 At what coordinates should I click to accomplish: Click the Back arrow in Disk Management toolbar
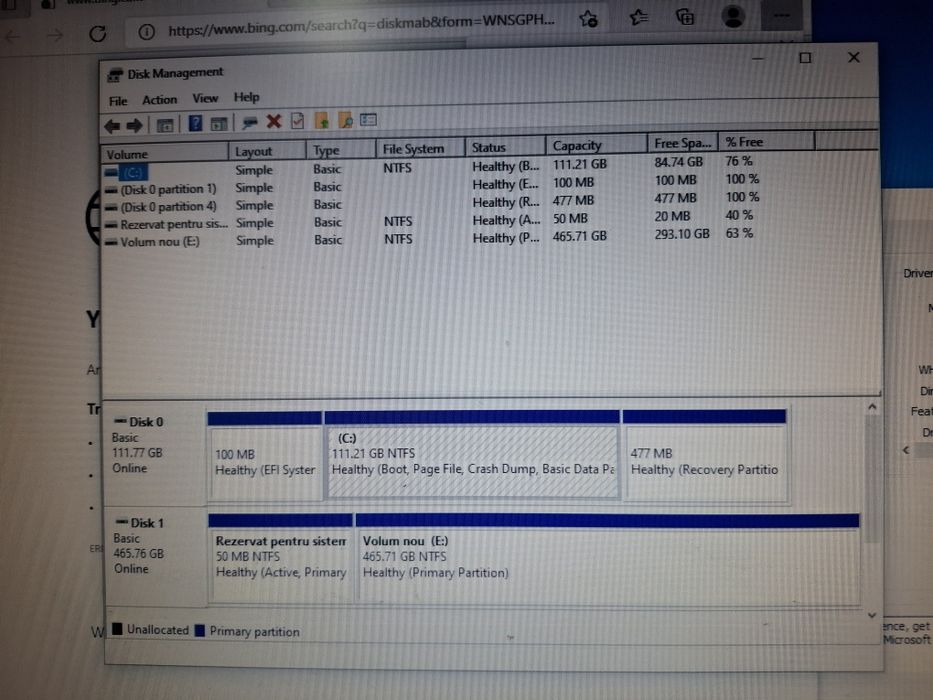pos(112,126)
